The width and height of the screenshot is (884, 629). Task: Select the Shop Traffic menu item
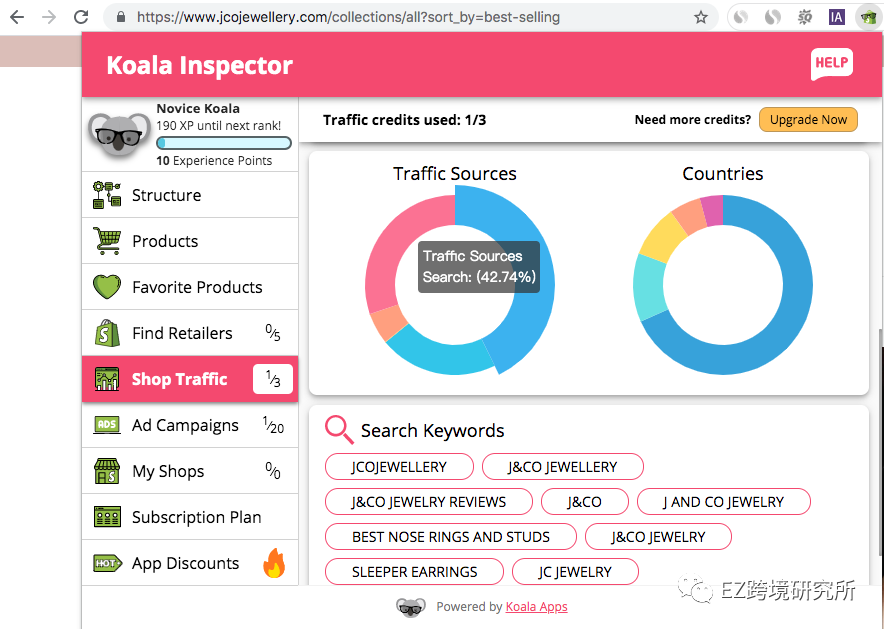tap(190, 379)
